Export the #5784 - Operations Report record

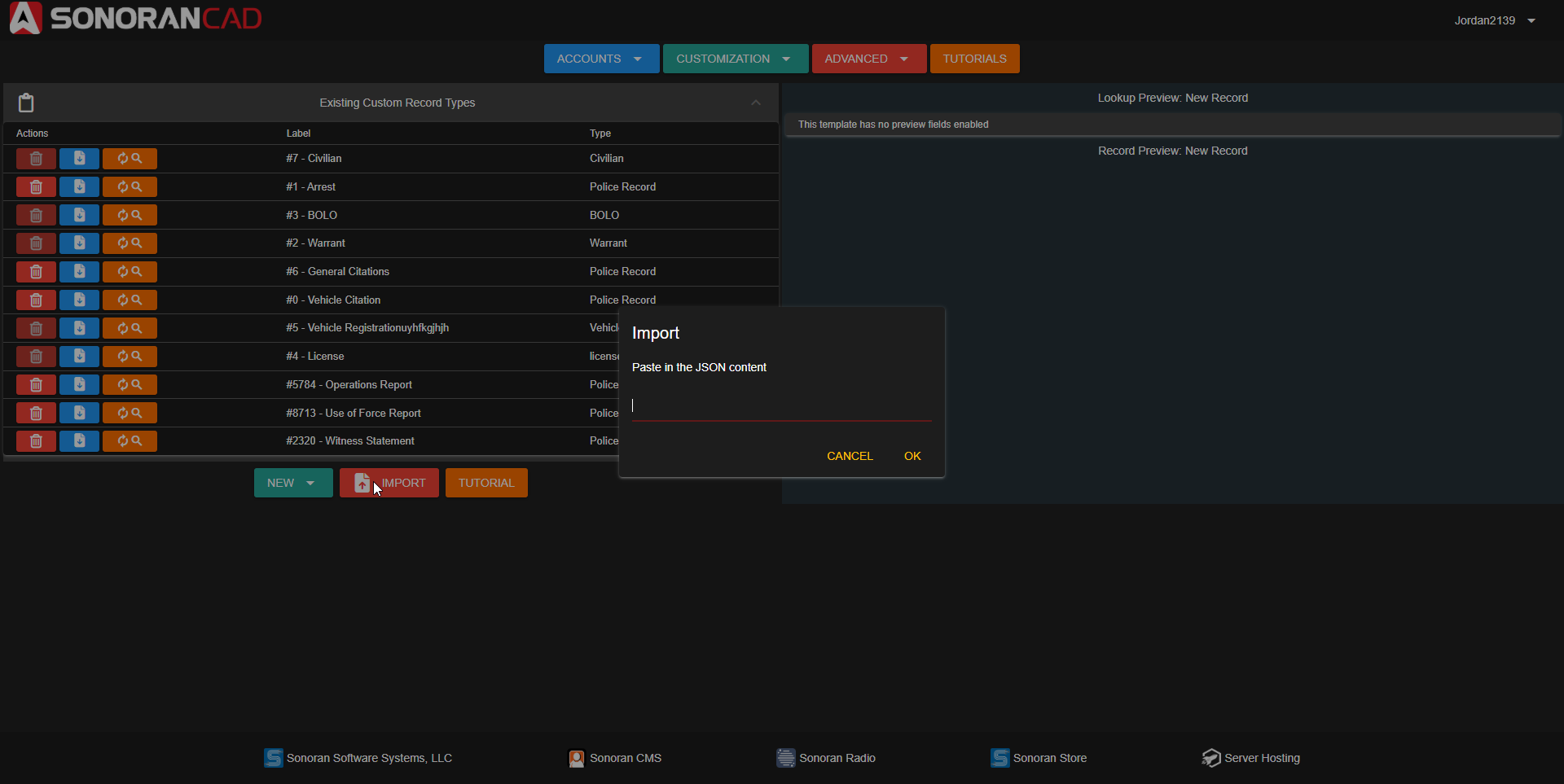(x=79, y=385)
